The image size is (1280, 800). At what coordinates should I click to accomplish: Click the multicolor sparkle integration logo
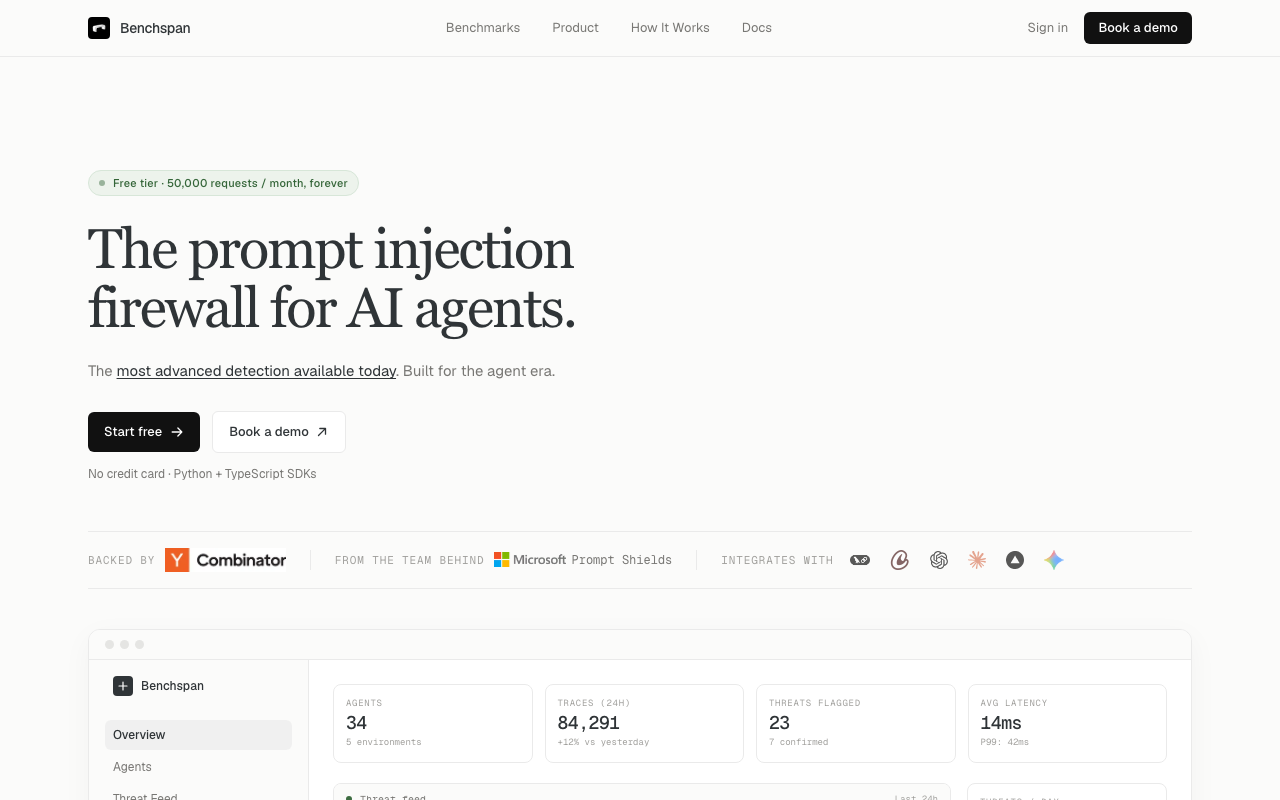click(x=1054, y=560)
